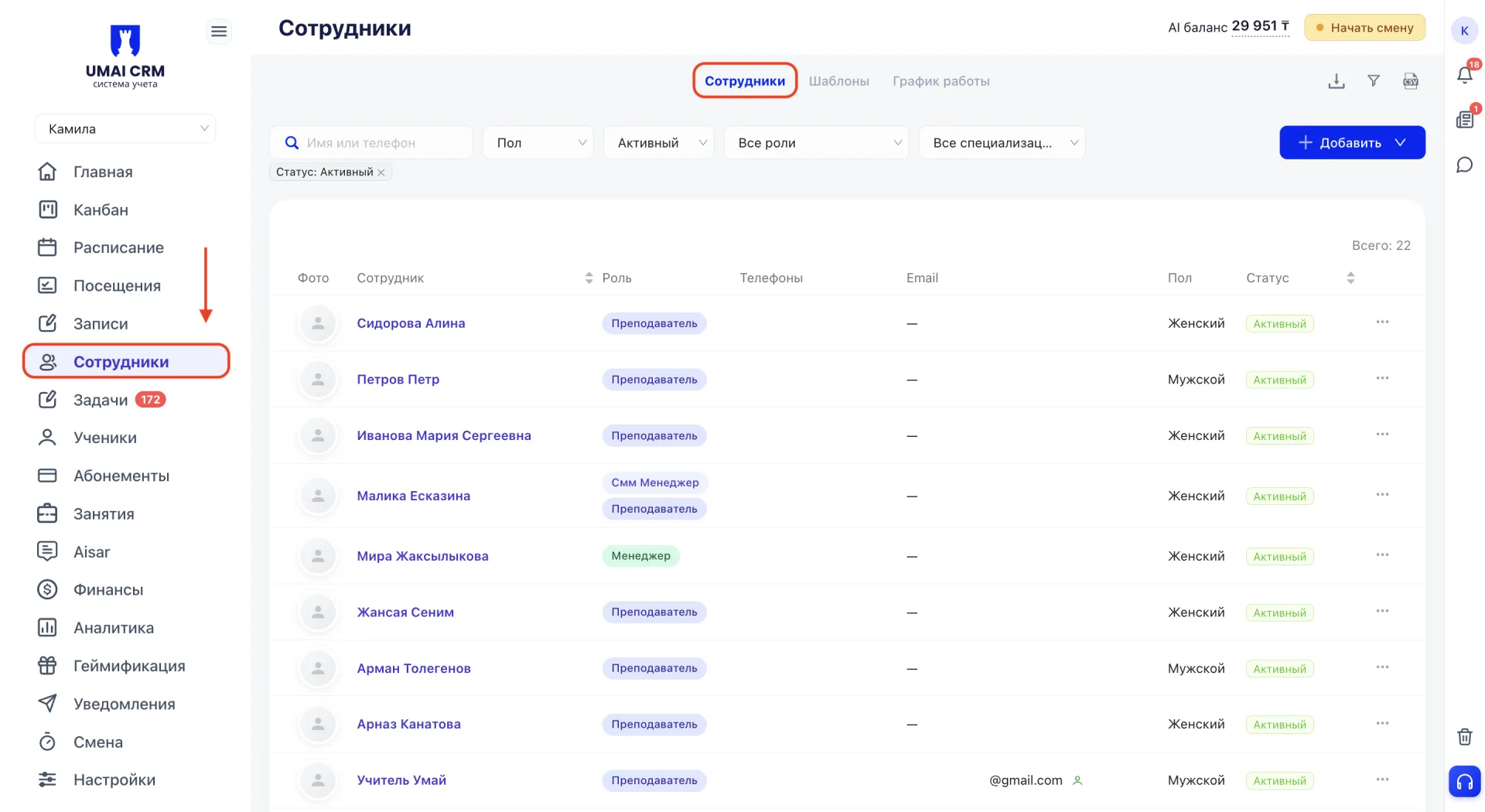The height and width of the screenshot is (812, 1485).
Task: Open the notifications bell icon
Action: (x=1465, y=74)
